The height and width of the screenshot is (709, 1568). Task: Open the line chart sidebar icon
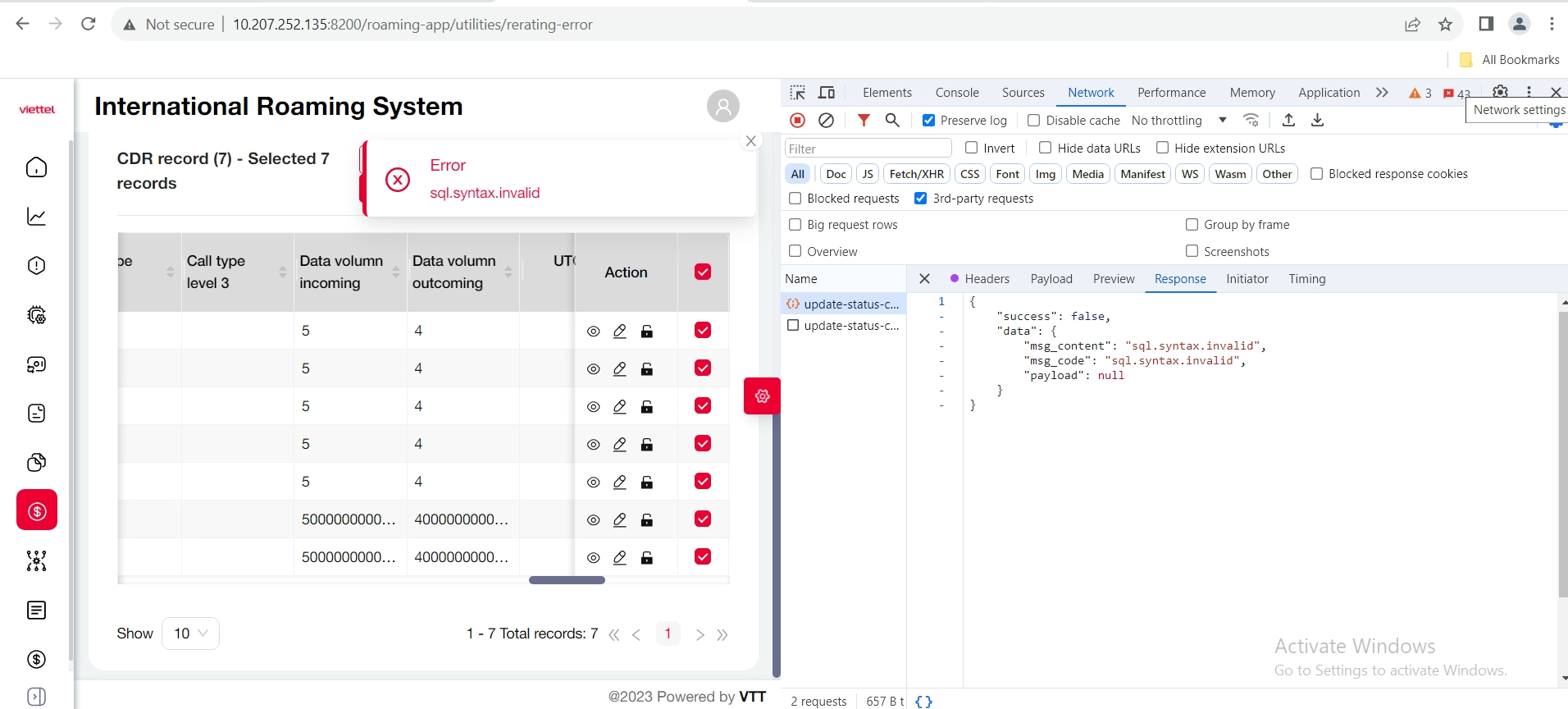[x=37, y=217]
